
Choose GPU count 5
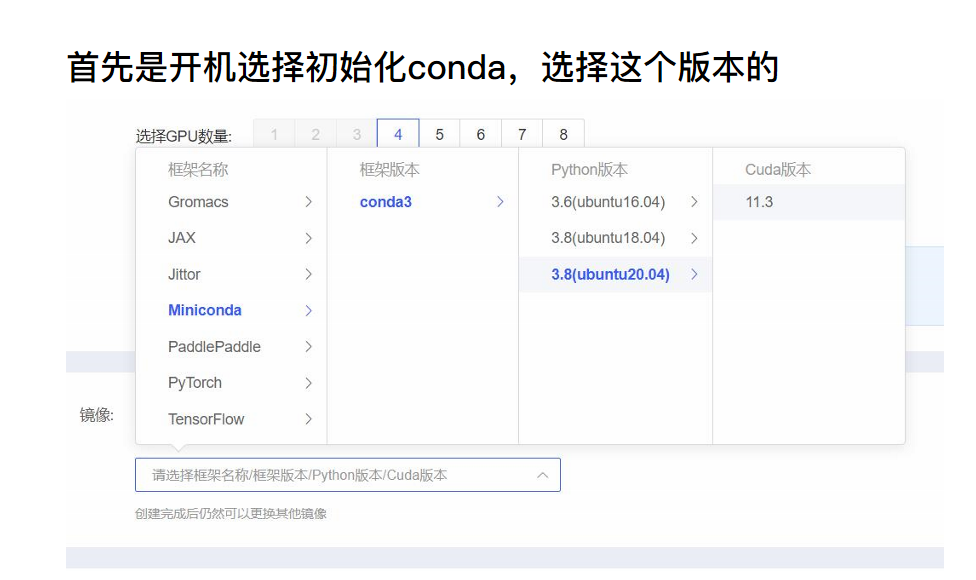click(x=439, y=135)
